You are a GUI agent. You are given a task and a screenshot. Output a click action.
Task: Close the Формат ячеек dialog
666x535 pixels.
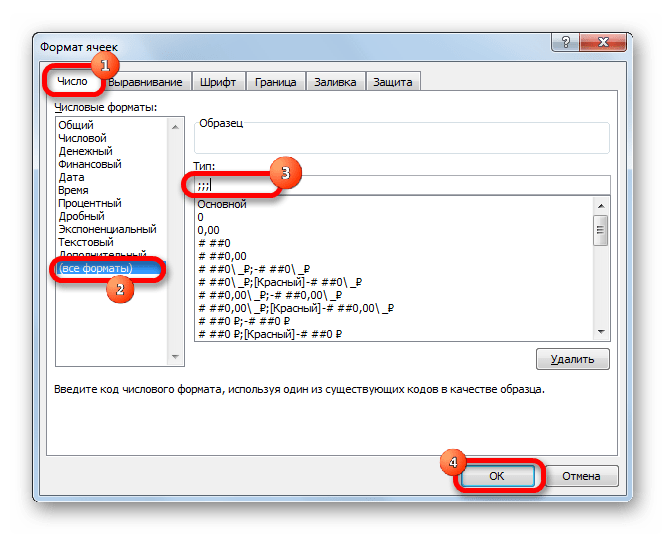click(x=603, y=42)
